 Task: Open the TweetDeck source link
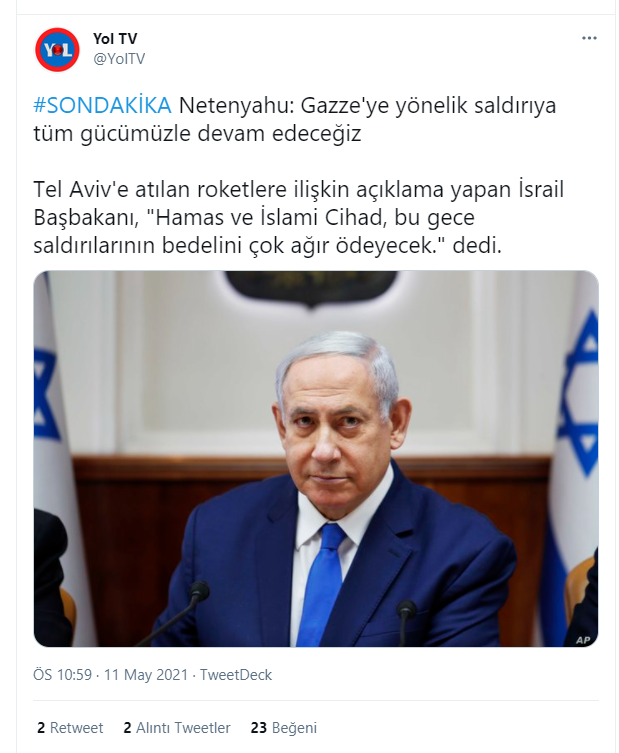click(236, 675)
